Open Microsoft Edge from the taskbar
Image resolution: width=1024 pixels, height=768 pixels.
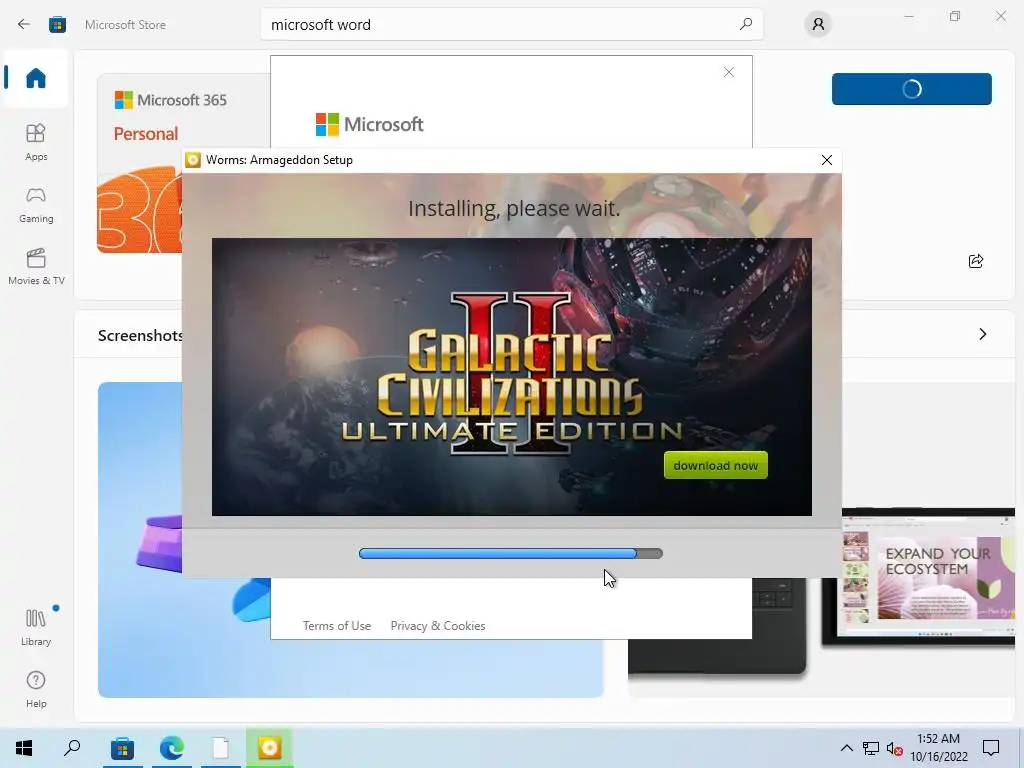(x=172, y=748)
